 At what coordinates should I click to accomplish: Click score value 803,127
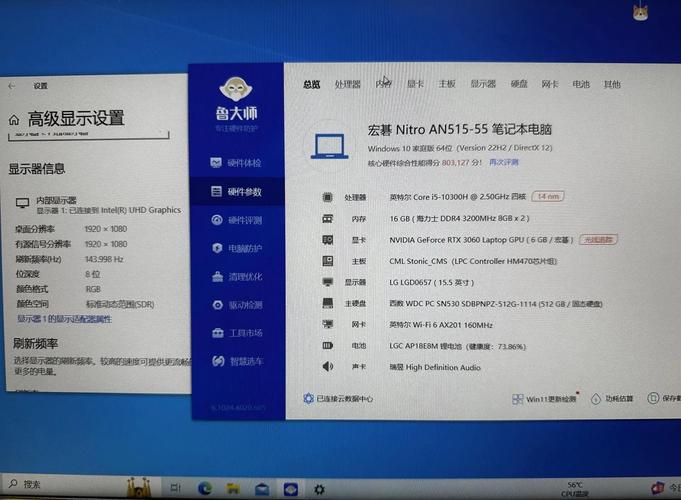click(x=456, y=162)
